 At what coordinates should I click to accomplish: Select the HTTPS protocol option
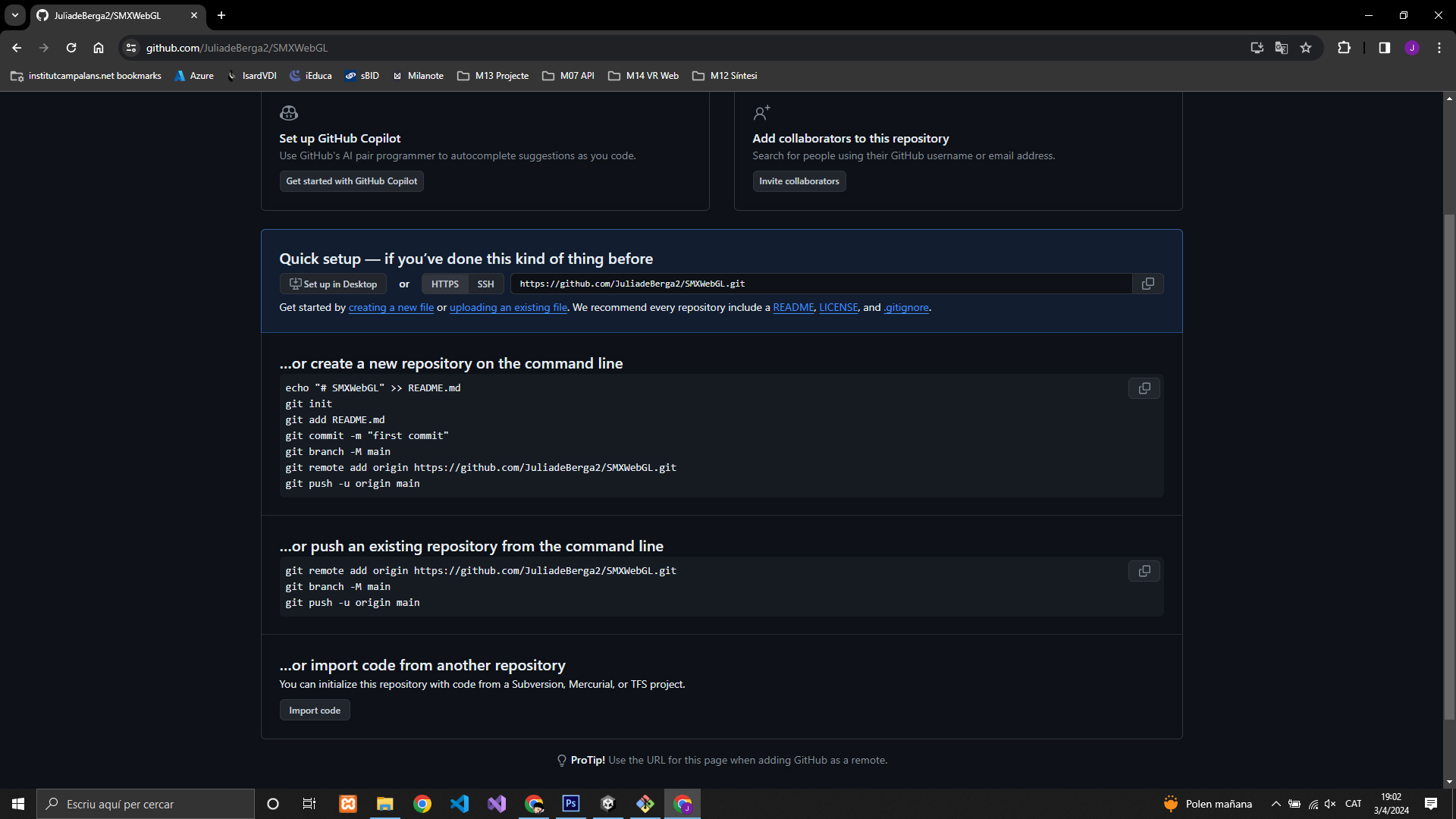444,284
